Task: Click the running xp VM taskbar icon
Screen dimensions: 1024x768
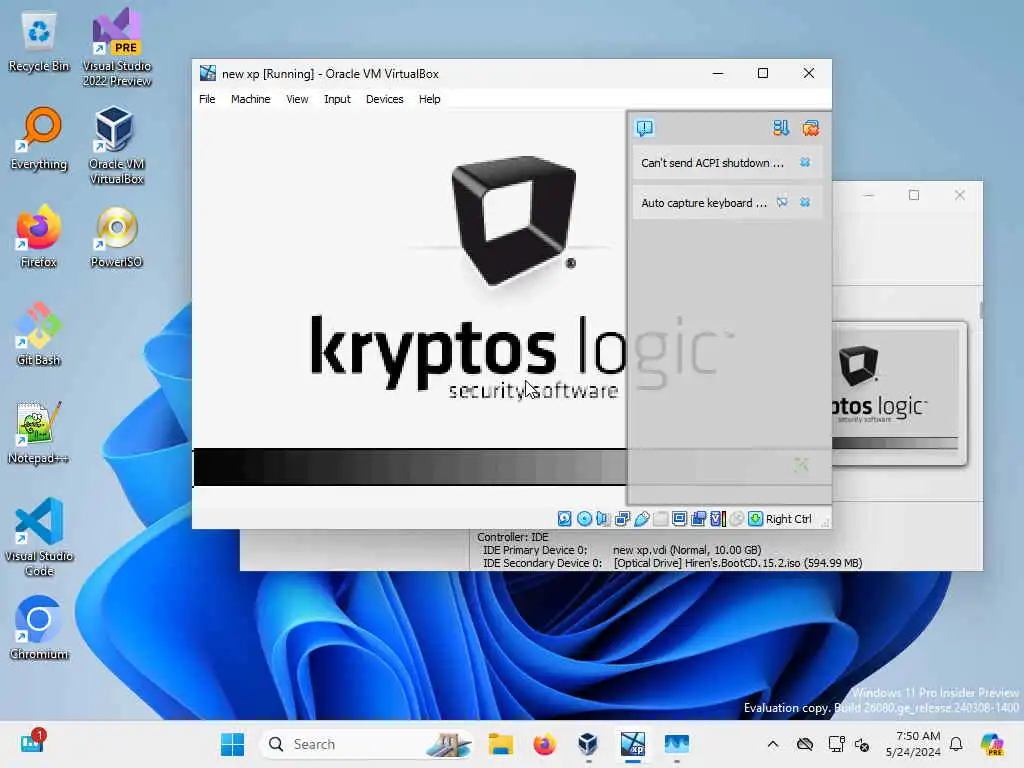Action: [x=632, y=744]
